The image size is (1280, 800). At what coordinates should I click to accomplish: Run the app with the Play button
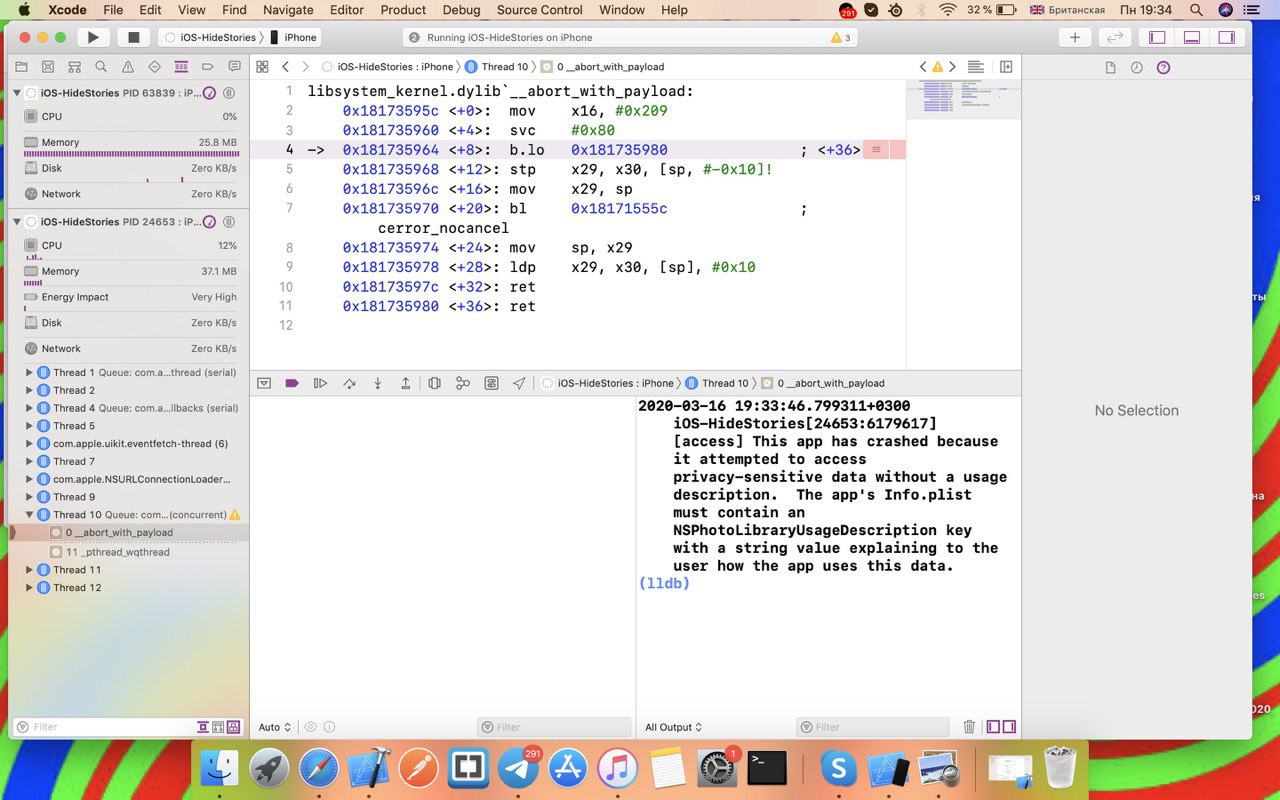(x=93, y=37)
